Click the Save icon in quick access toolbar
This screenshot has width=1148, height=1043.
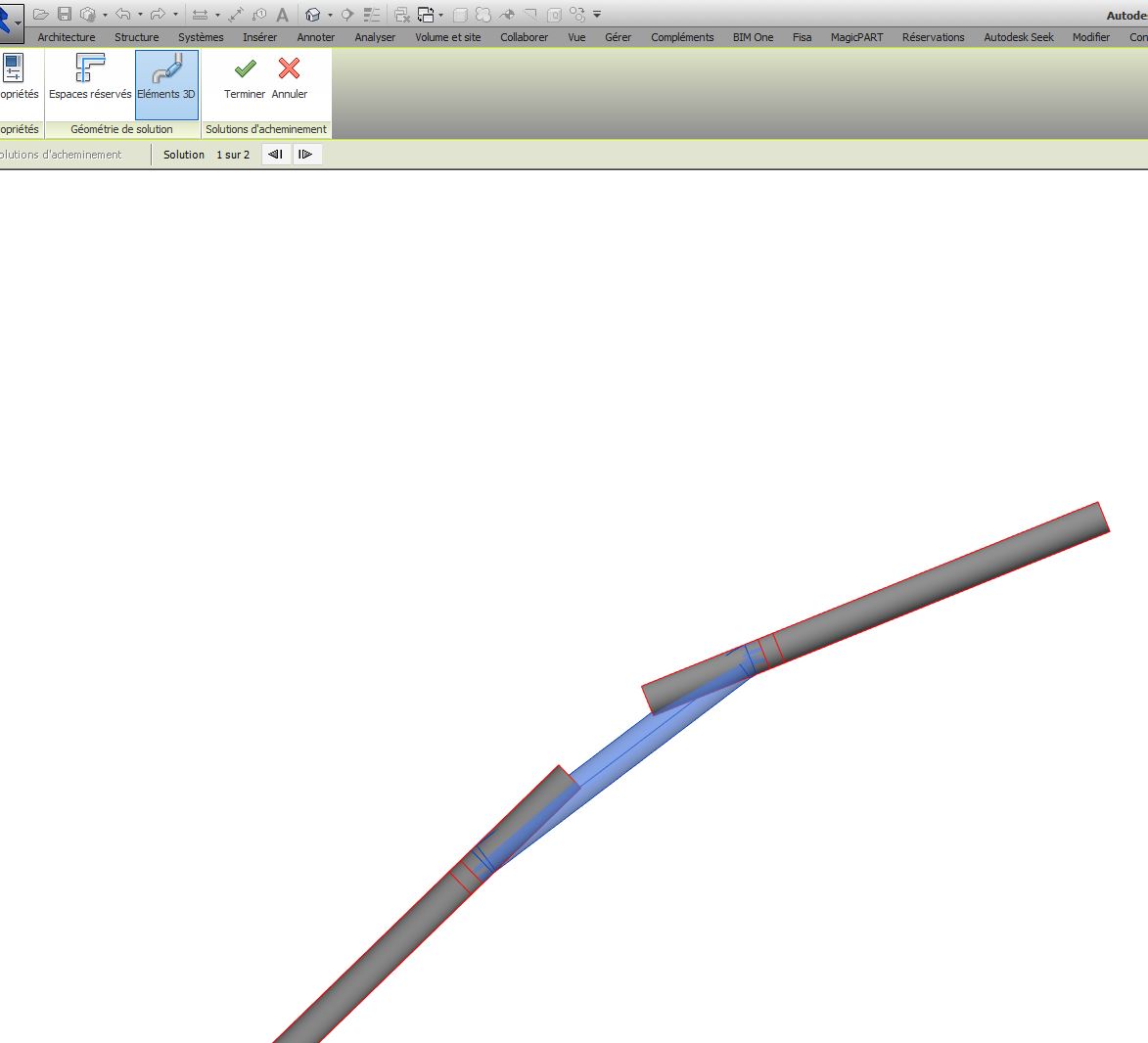65,15
